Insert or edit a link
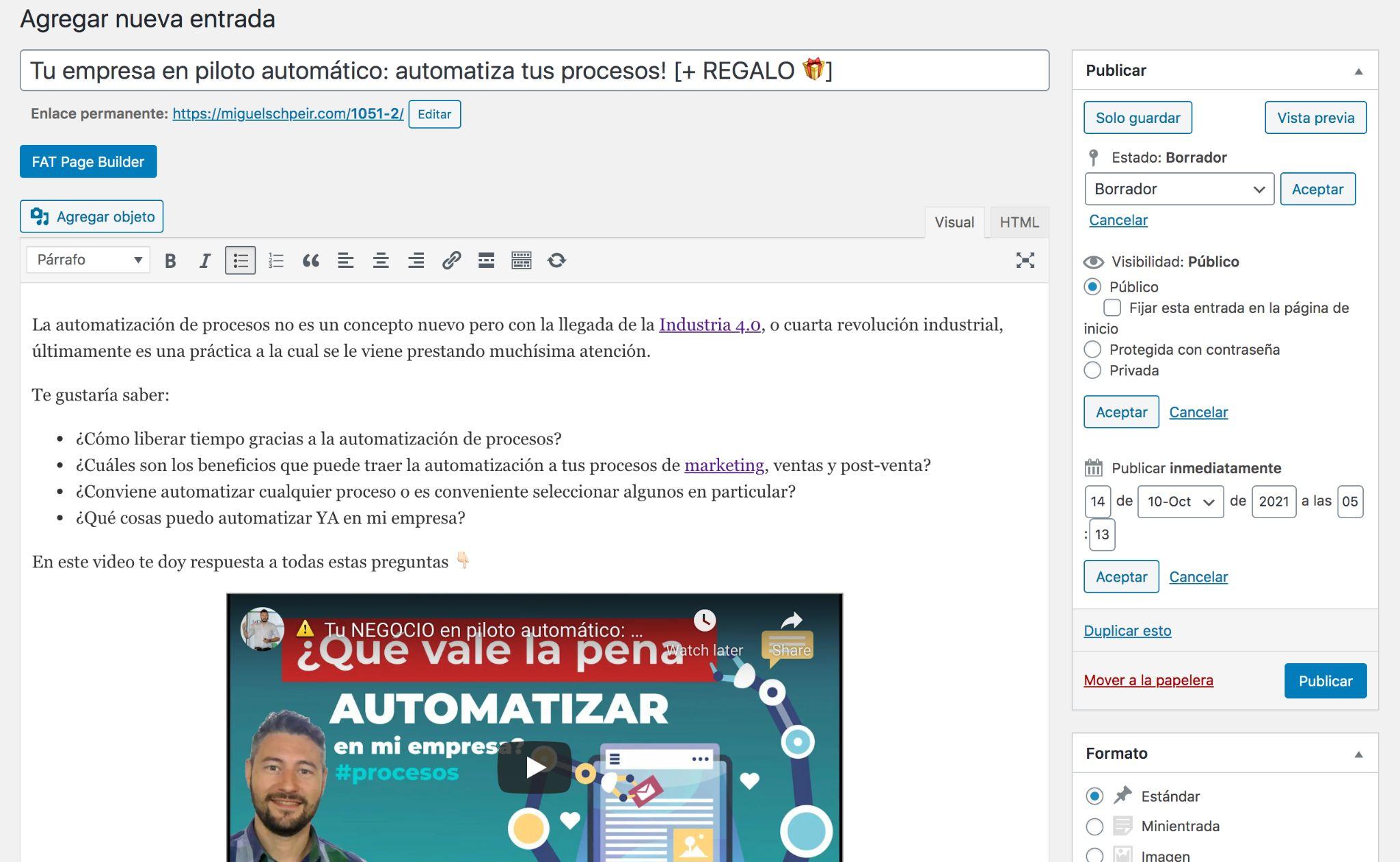The height and width of the screenshot is (862, 1400). point(451,260)
